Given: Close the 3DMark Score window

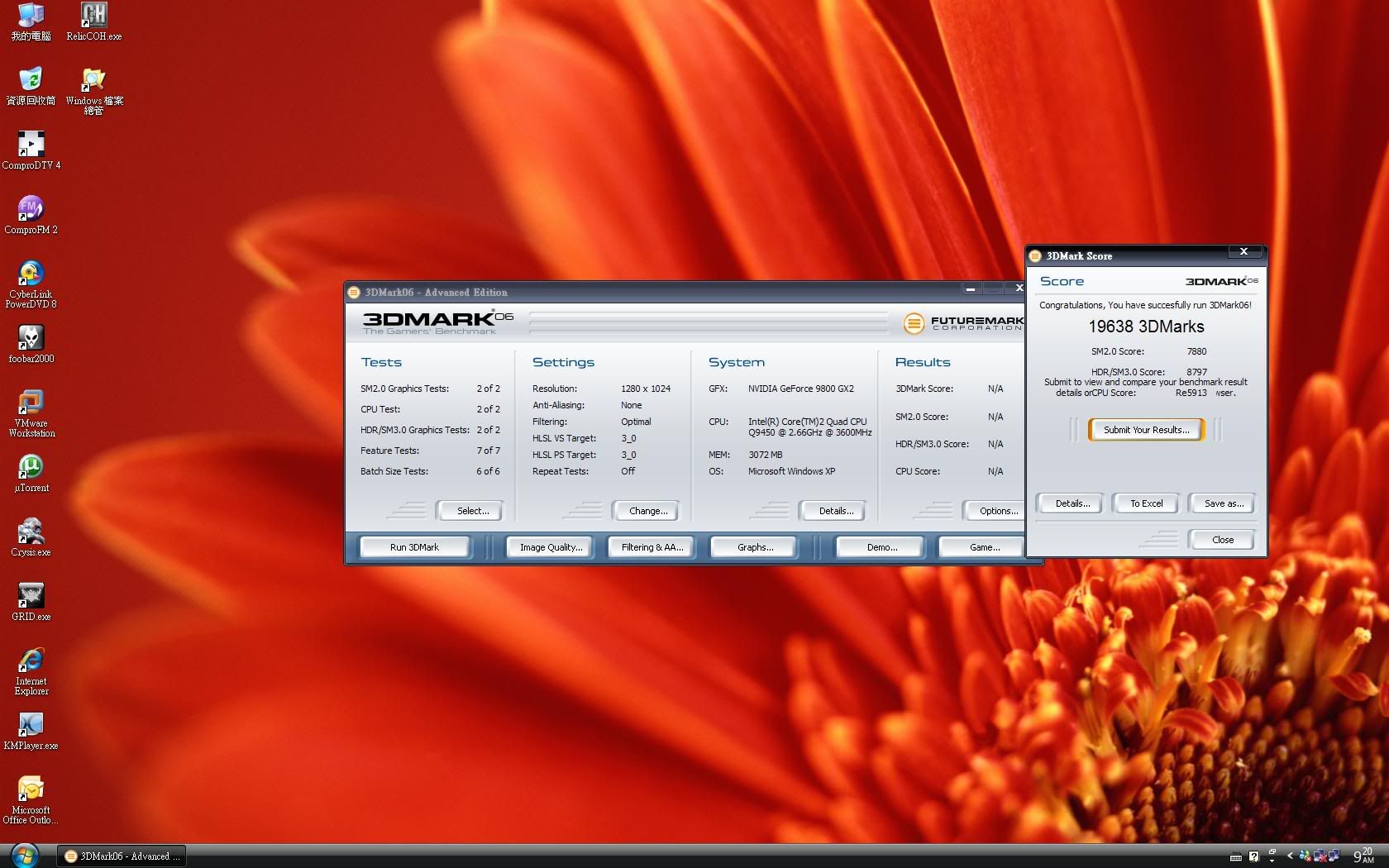Looking at the screenshot, I should [x=1243, y=251].
